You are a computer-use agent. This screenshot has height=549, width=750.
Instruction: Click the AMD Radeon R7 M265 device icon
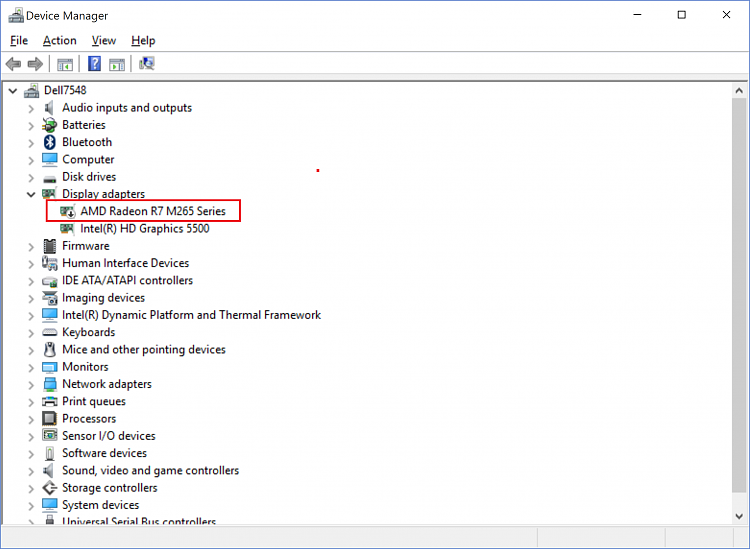click(67, 211)
